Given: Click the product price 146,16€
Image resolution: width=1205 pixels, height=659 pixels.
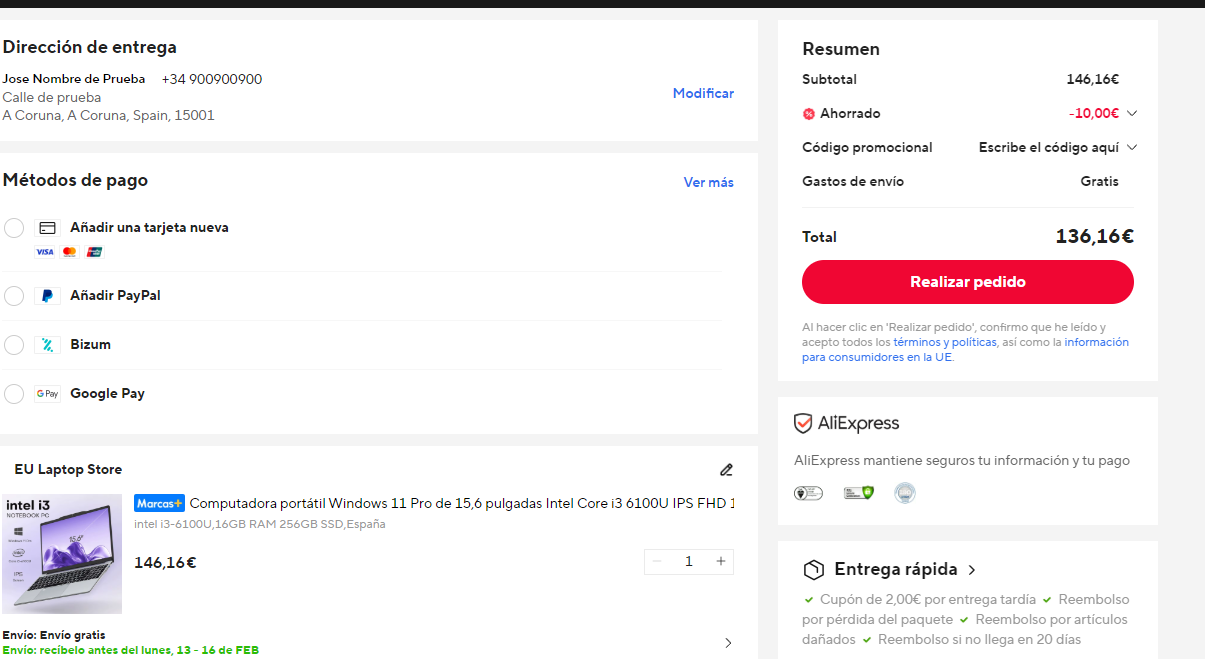Looking at the screenshot, I should (165, 563).
